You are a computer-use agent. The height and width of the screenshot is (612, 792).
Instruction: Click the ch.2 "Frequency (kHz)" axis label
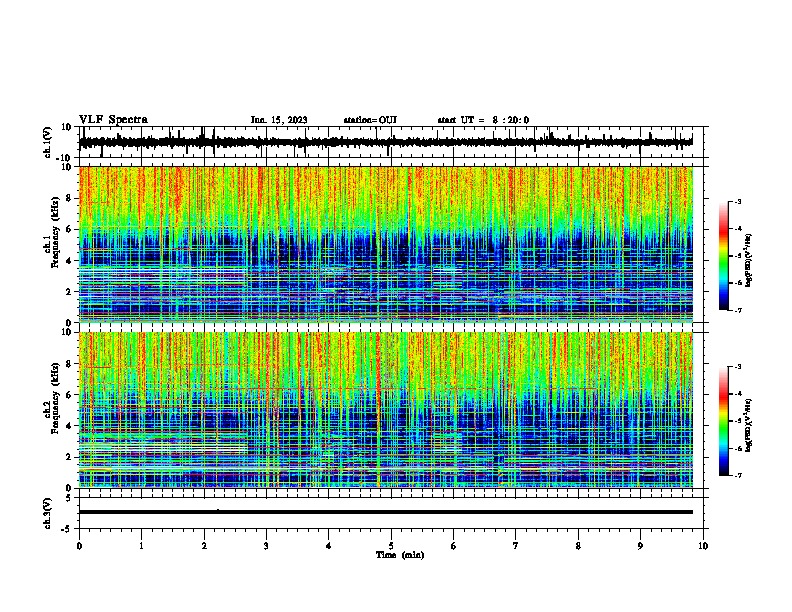55,398
